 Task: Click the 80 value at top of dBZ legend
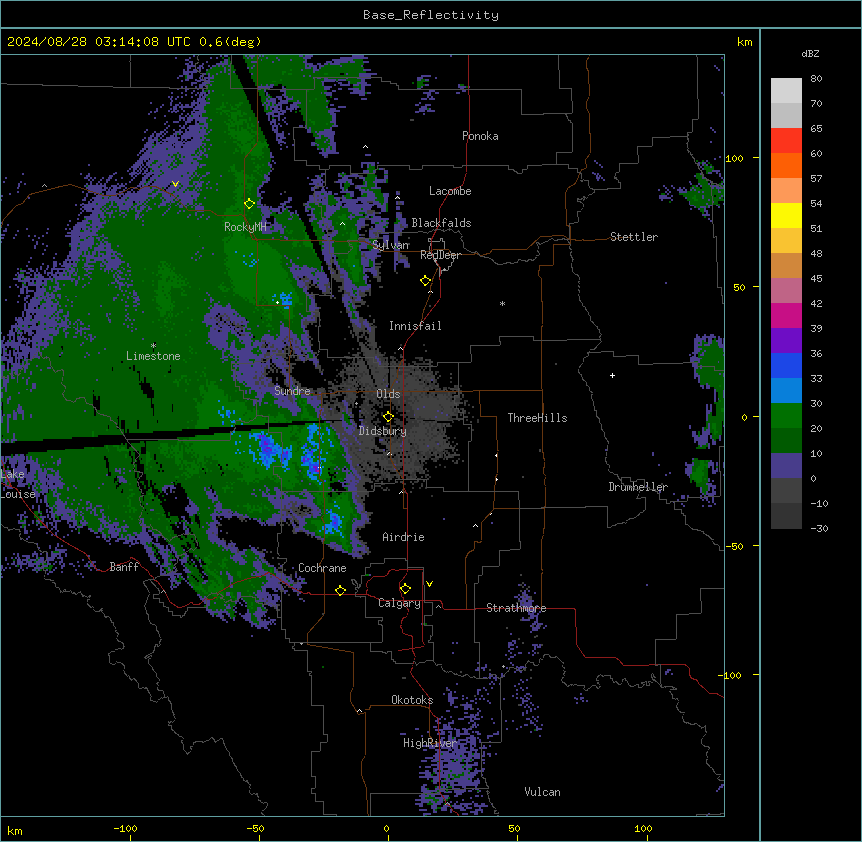pos(816,79)
